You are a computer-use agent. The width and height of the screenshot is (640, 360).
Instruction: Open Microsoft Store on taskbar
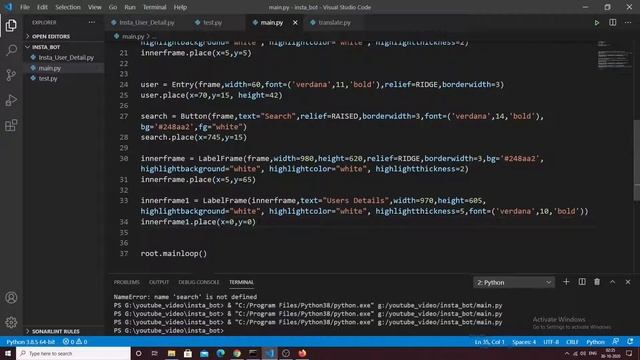(x=188, y=353)
